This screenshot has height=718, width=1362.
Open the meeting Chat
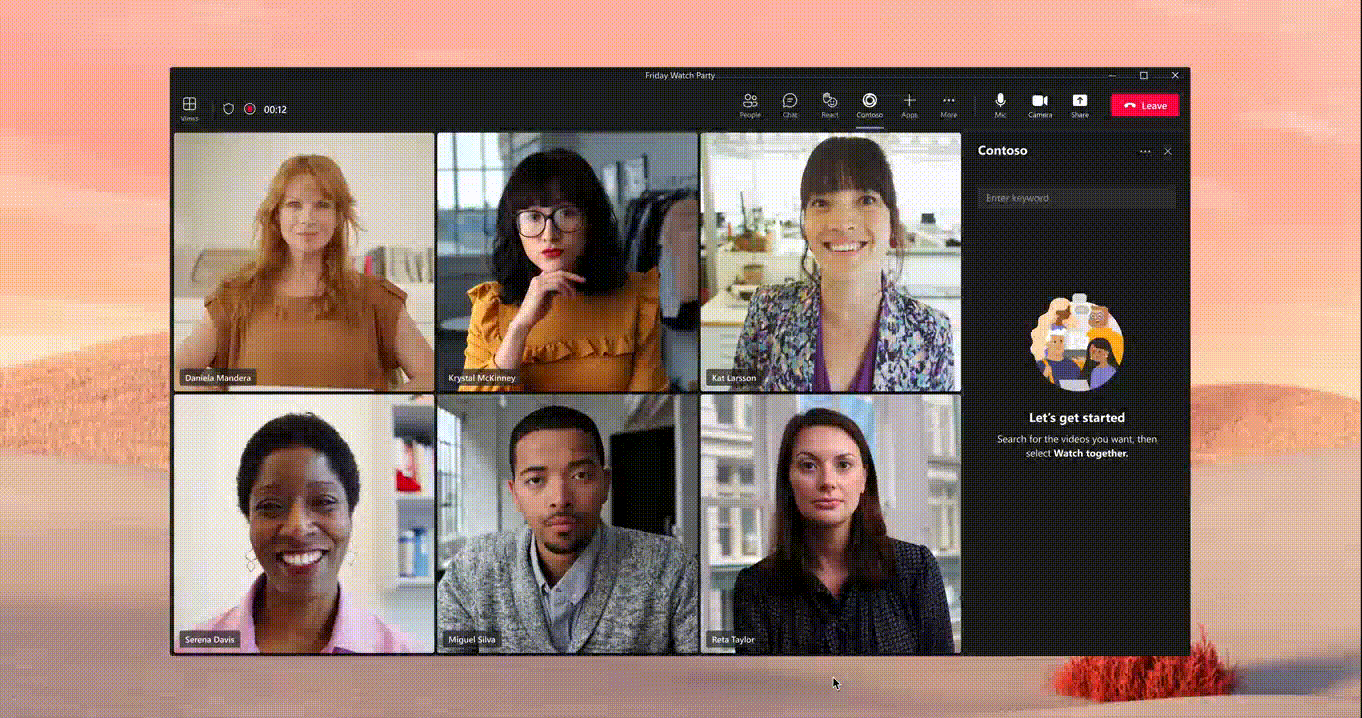pyautogui.click(x=790, y=104)
